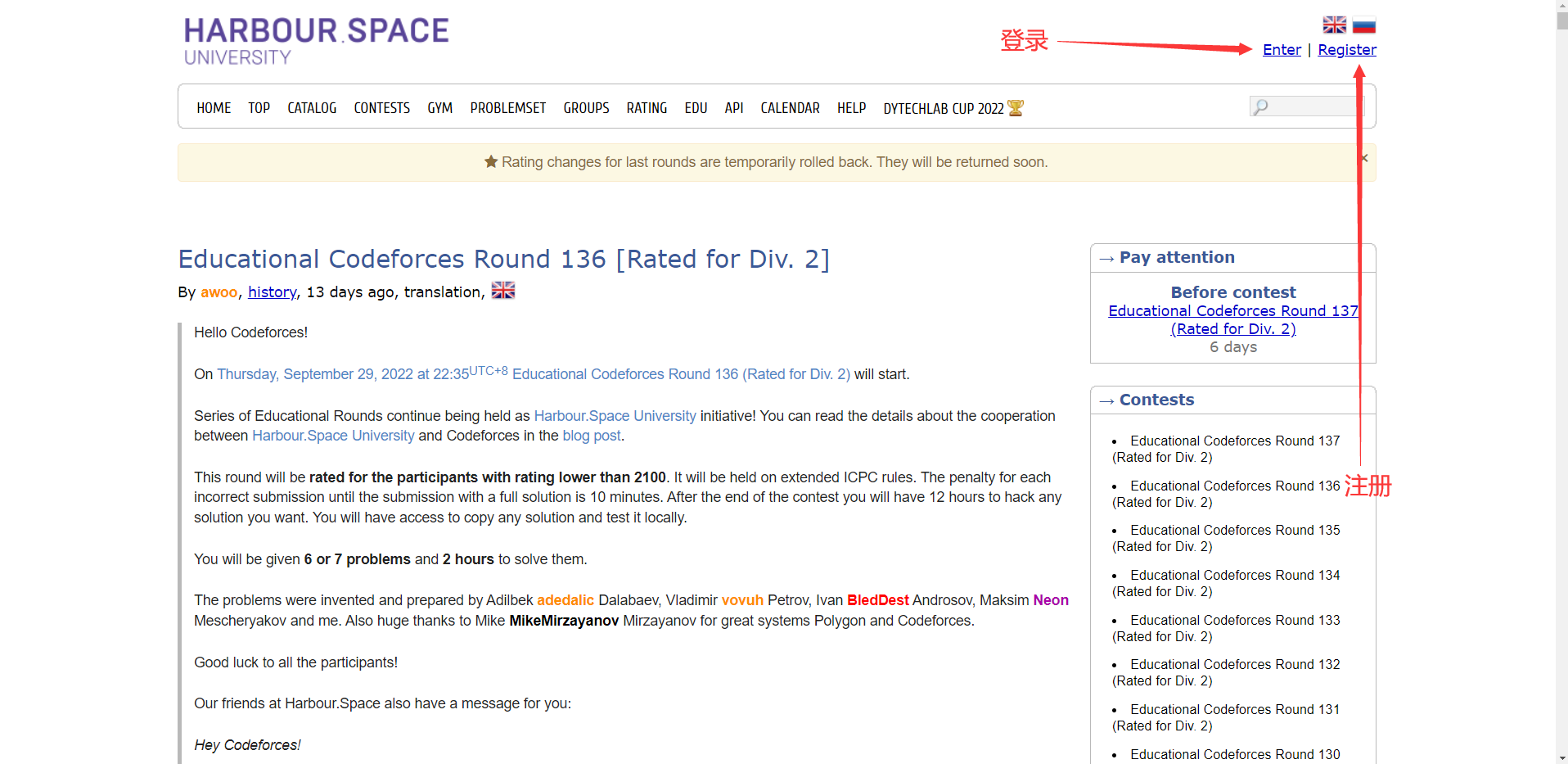Image resolution: width=1568 pixels, height=764 pixels.
Task: Open author awoo's profile
Action: [219, 292]
